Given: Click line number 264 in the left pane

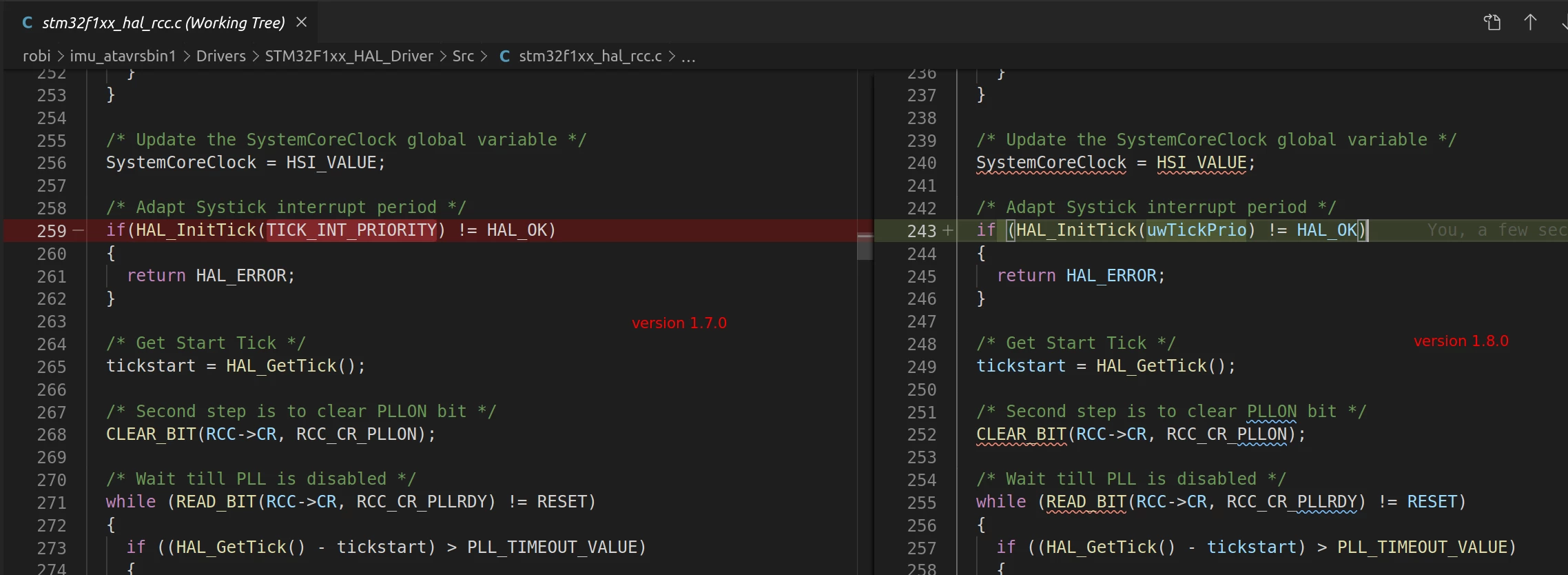Looking at the screenshot, I should click(x=52, y=344).
